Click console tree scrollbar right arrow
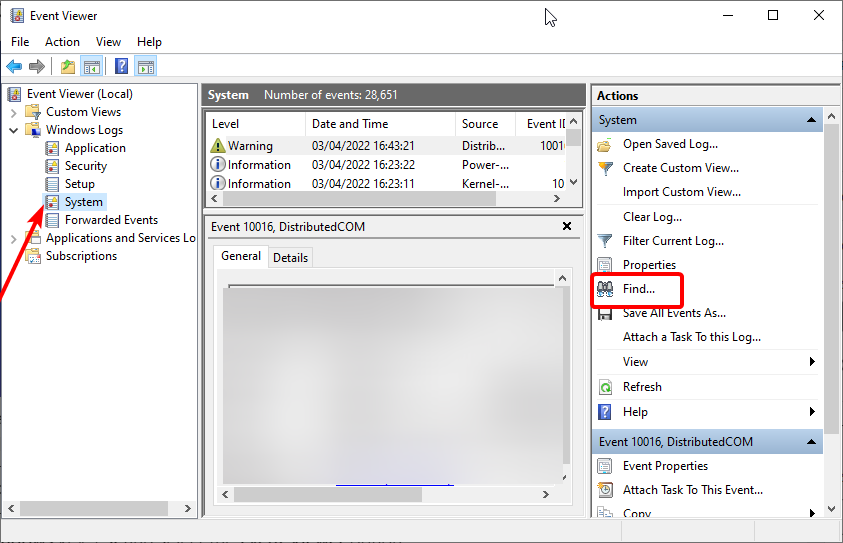 tap(188, 509)
